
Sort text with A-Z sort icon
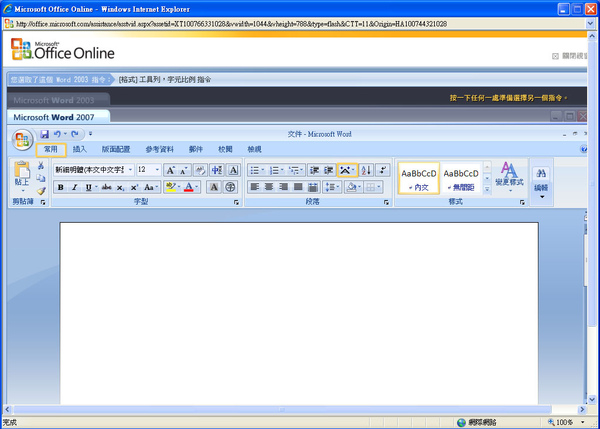click(366, 170)
